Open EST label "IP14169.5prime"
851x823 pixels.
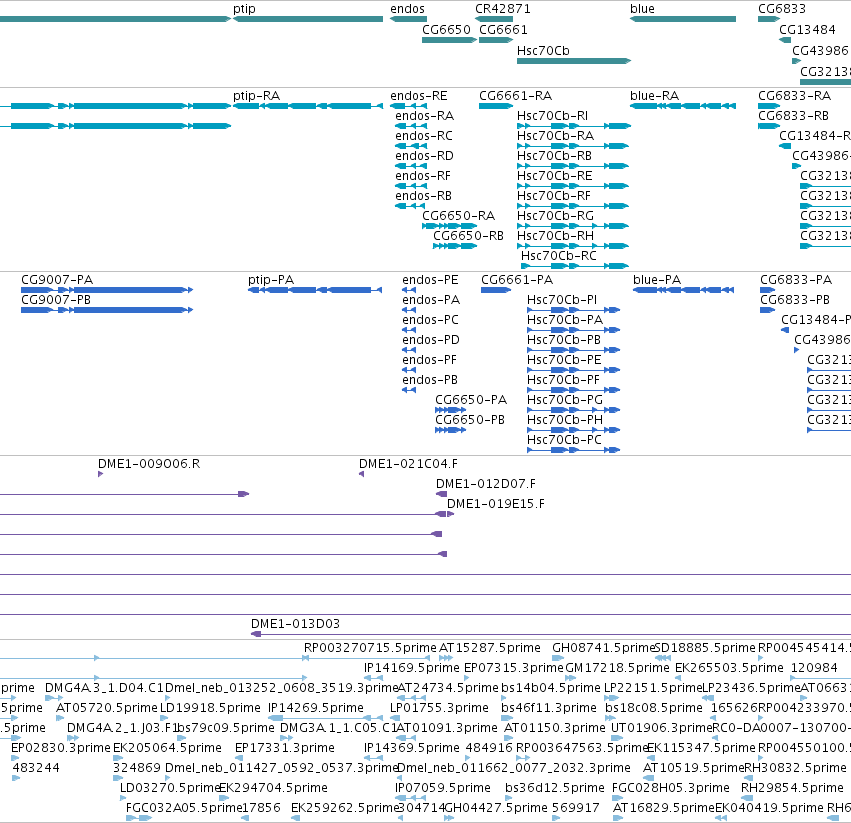[x=411, y=668]
